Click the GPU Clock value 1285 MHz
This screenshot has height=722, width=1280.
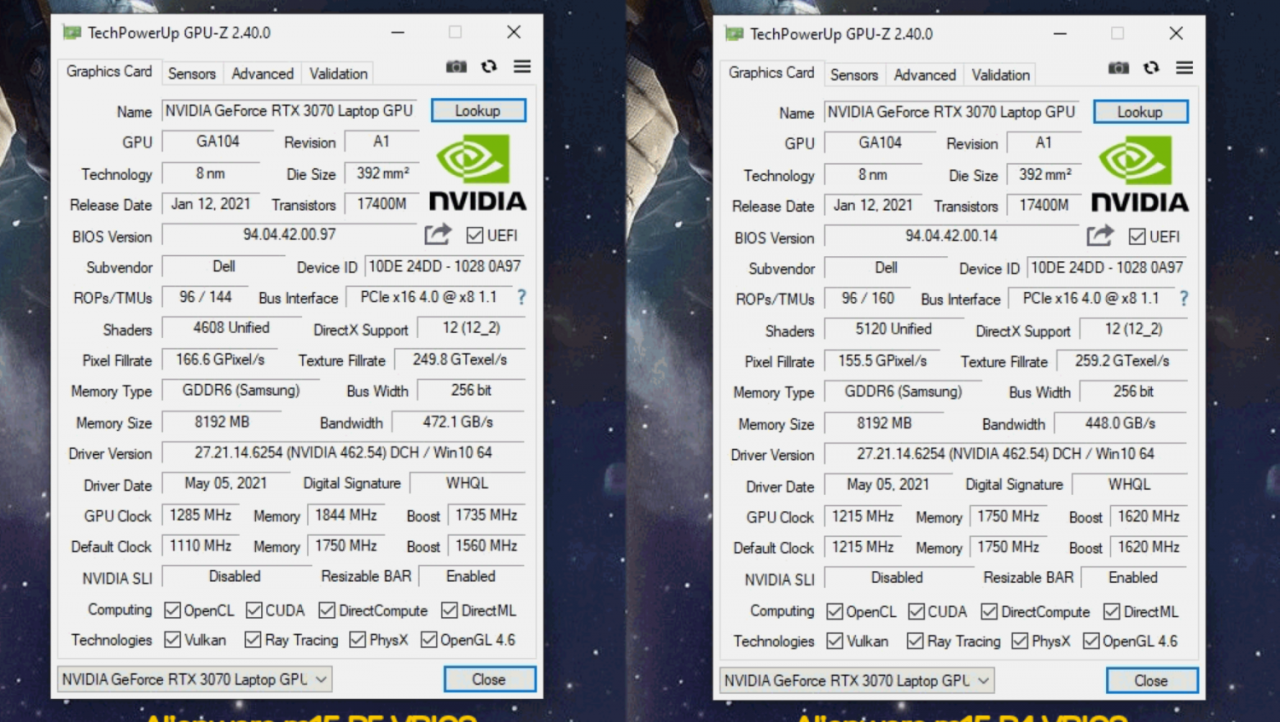tap(201, 515)
